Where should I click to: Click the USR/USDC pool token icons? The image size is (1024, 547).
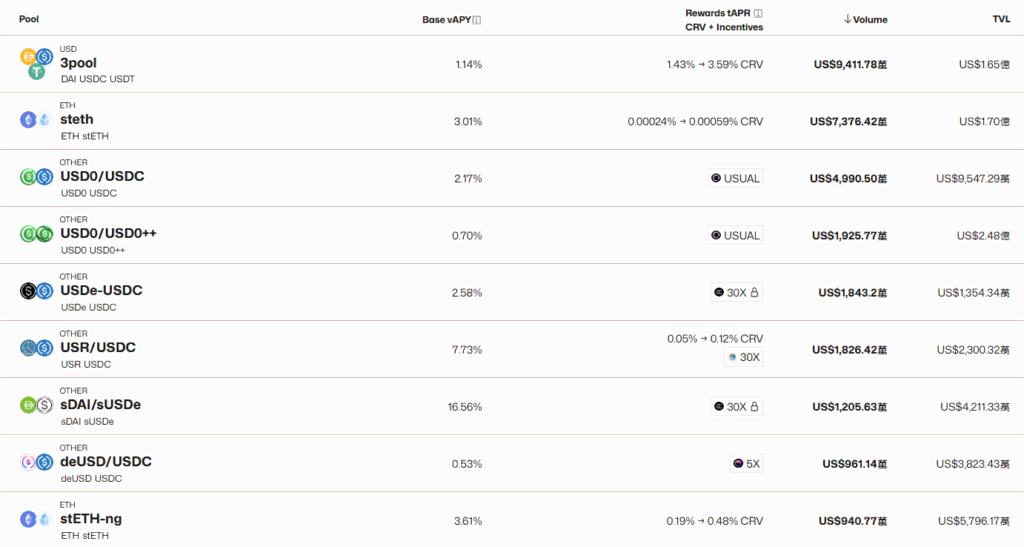tap(36, 348)
